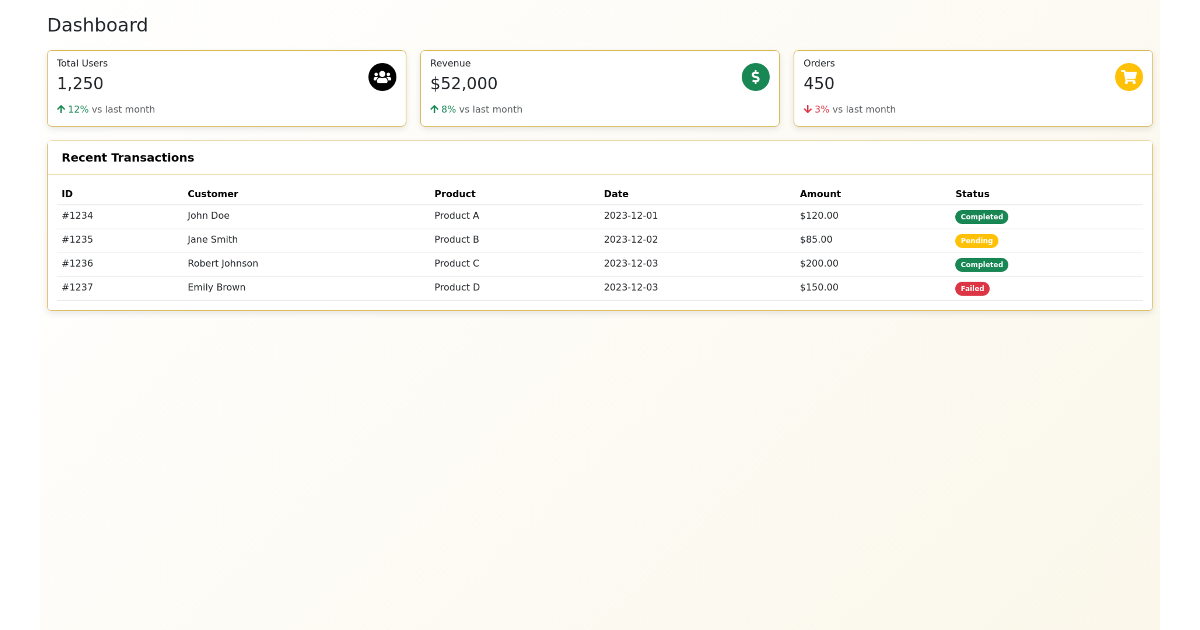The image size is (1200, 630).
Task: Click the Status column header
Action: pyautogui.click(x=971, y=193)
